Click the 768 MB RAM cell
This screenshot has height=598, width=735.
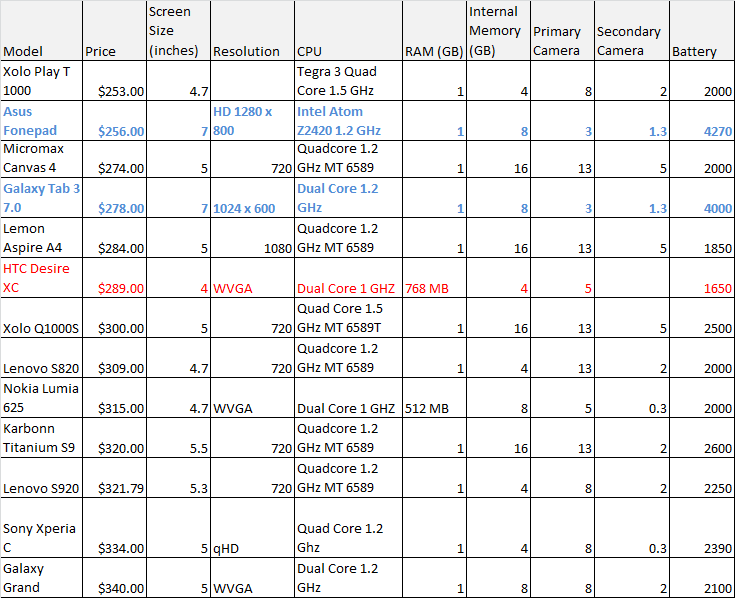click(x=434, y=277)
